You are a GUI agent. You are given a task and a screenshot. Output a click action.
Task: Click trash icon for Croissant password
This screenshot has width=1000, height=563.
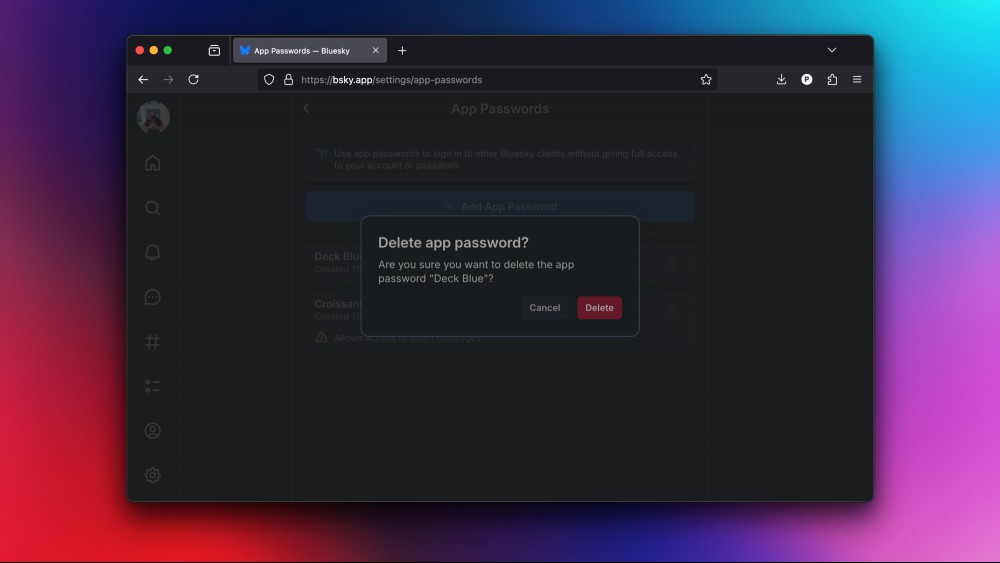click(672, 311)
